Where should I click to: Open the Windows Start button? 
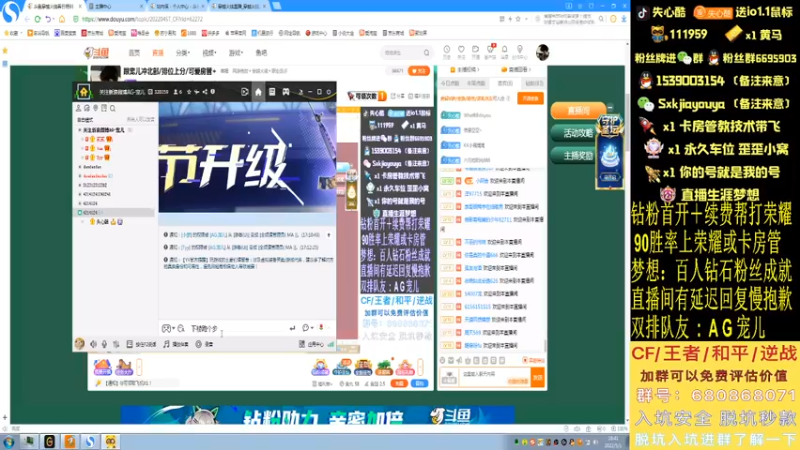click(x=9, y=441)
